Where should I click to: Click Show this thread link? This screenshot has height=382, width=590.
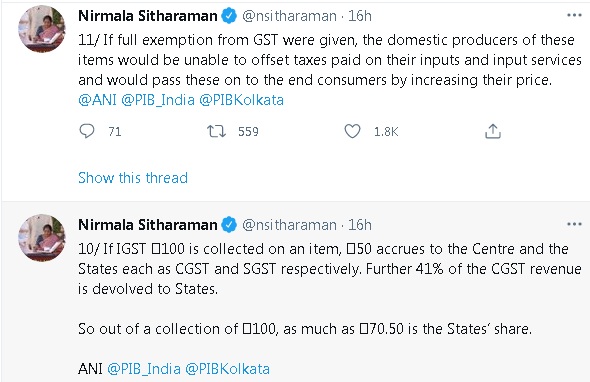[133, 178]
